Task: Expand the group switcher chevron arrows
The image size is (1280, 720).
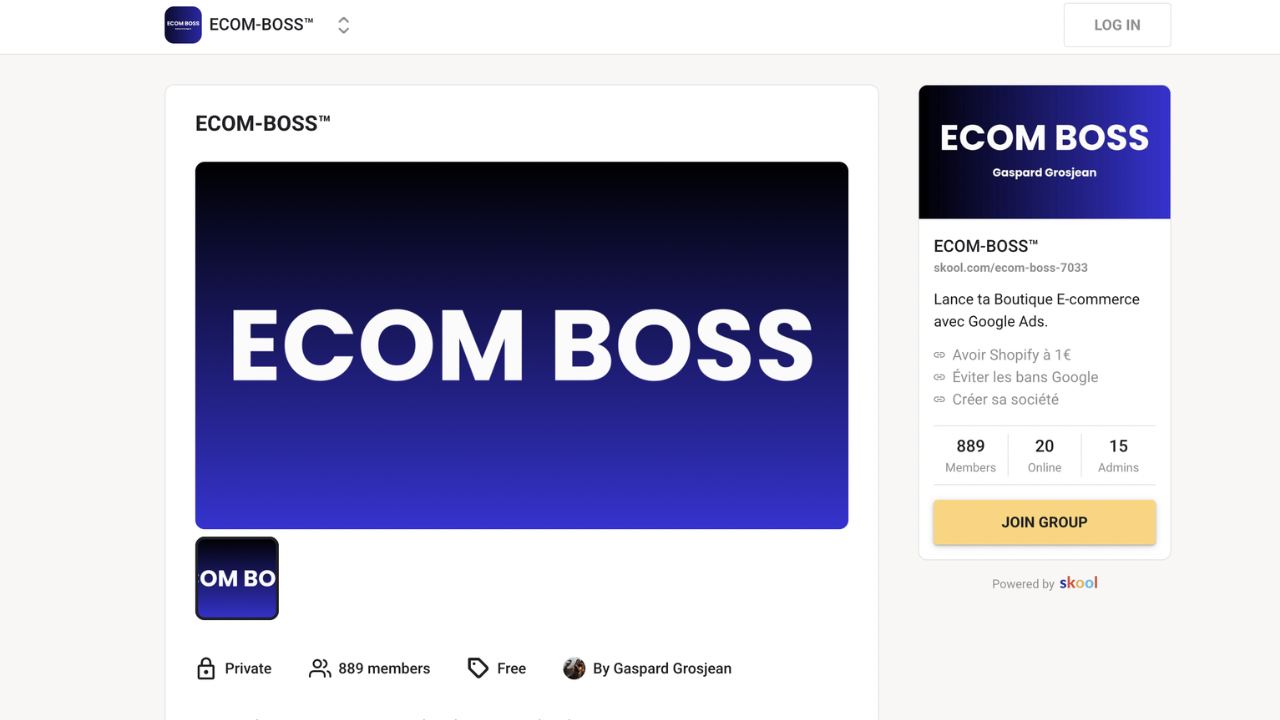Action: (x=343, y=25)
